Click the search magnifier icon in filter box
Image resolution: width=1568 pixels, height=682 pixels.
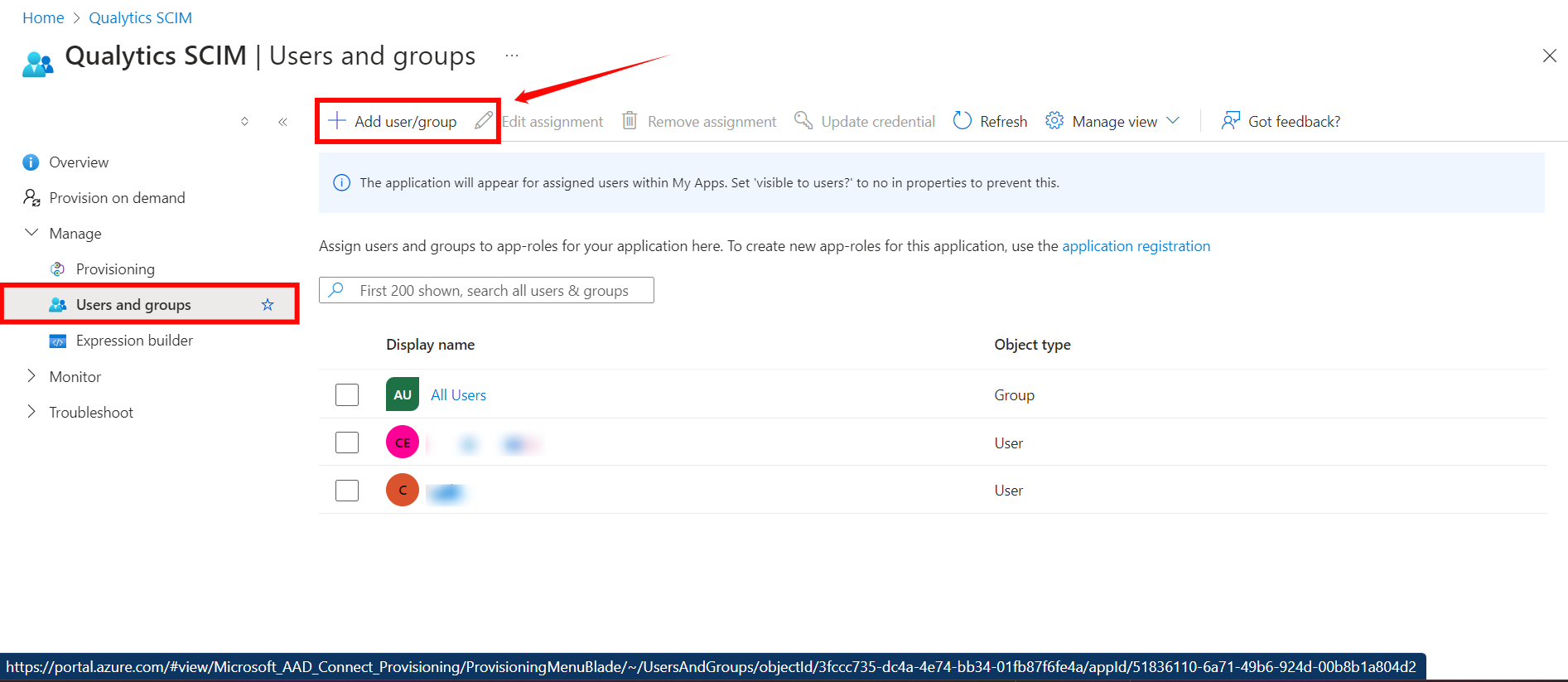[336, 290]
